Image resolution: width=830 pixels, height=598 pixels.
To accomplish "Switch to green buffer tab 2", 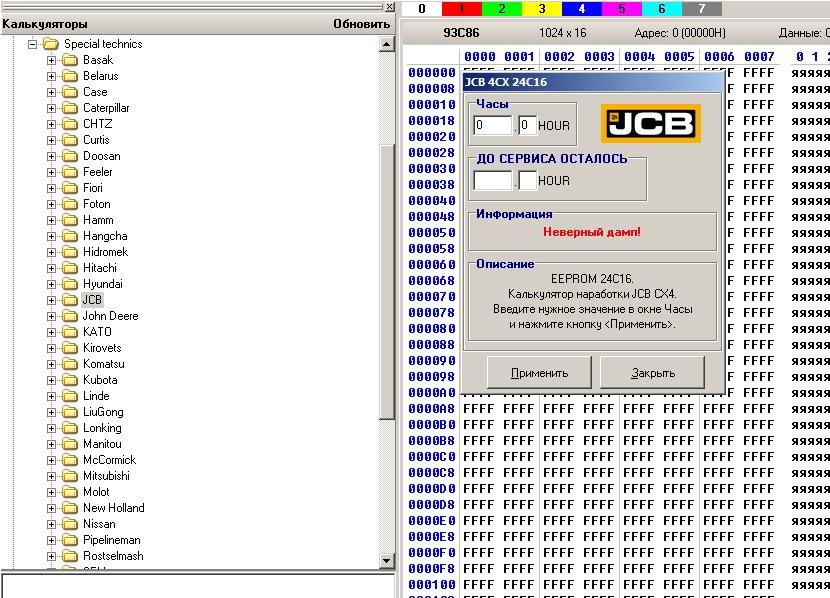I will (502, 8).
